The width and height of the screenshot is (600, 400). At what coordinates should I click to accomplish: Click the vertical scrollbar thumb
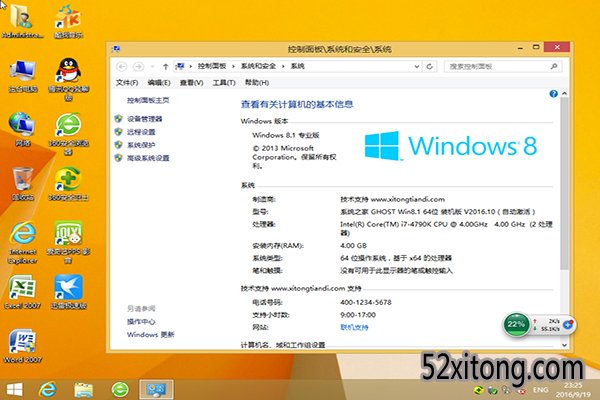pos(564,183)
